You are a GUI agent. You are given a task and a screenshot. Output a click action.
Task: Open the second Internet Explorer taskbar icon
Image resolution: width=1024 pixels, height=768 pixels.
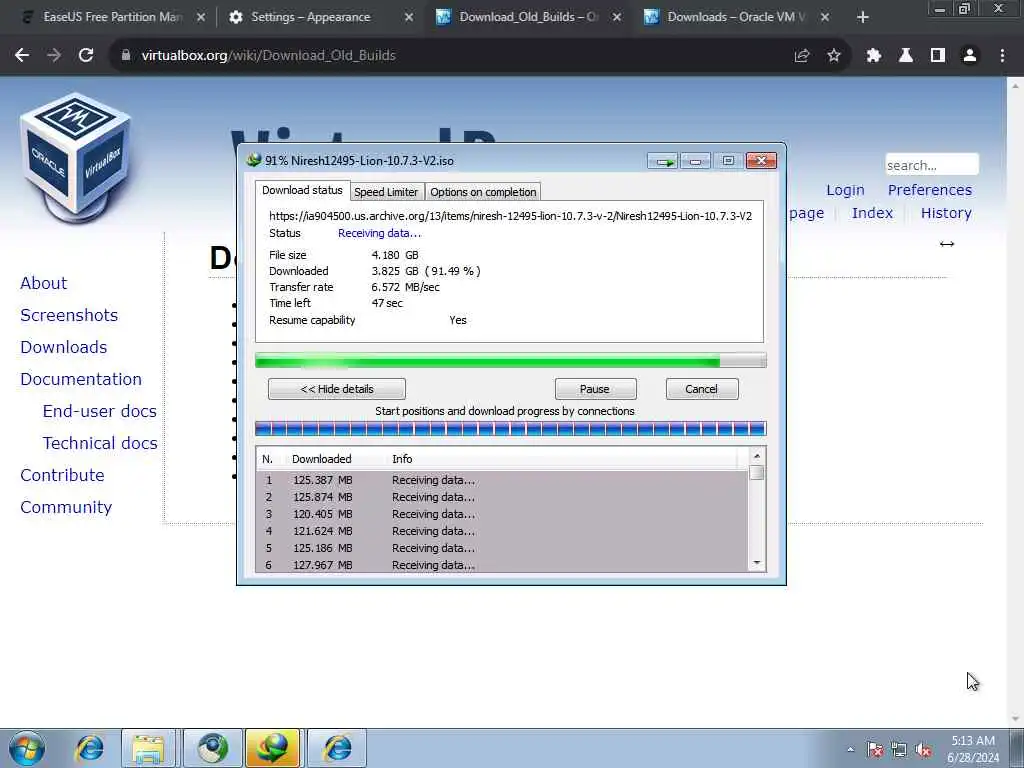click(338, 748)
